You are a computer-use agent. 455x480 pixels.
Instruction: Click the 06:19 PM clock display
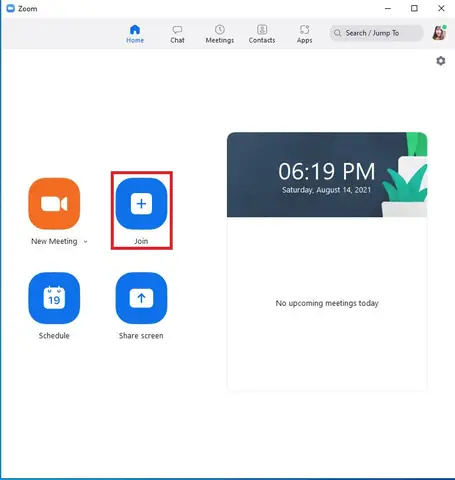(x=327, y=171)
